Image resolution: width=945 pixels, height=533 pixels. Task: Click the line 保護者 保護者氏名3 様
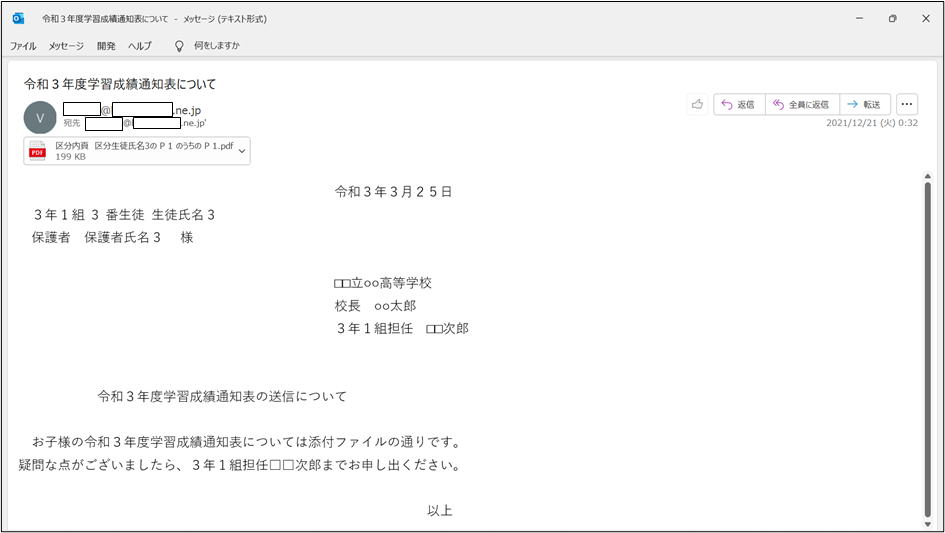click(113, 238)
